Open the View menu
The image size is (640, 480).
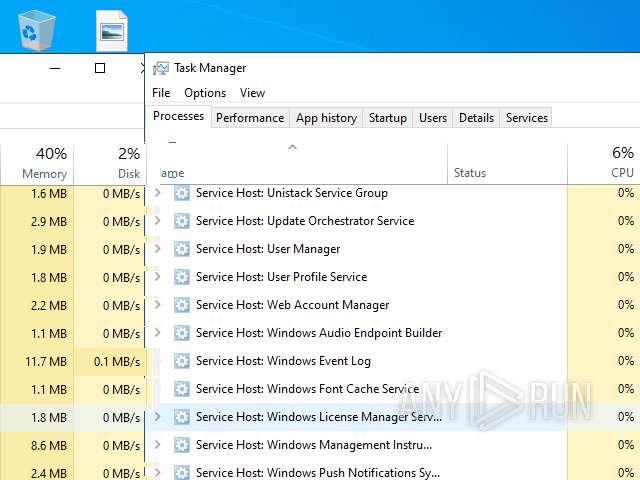tap(252, 93)
